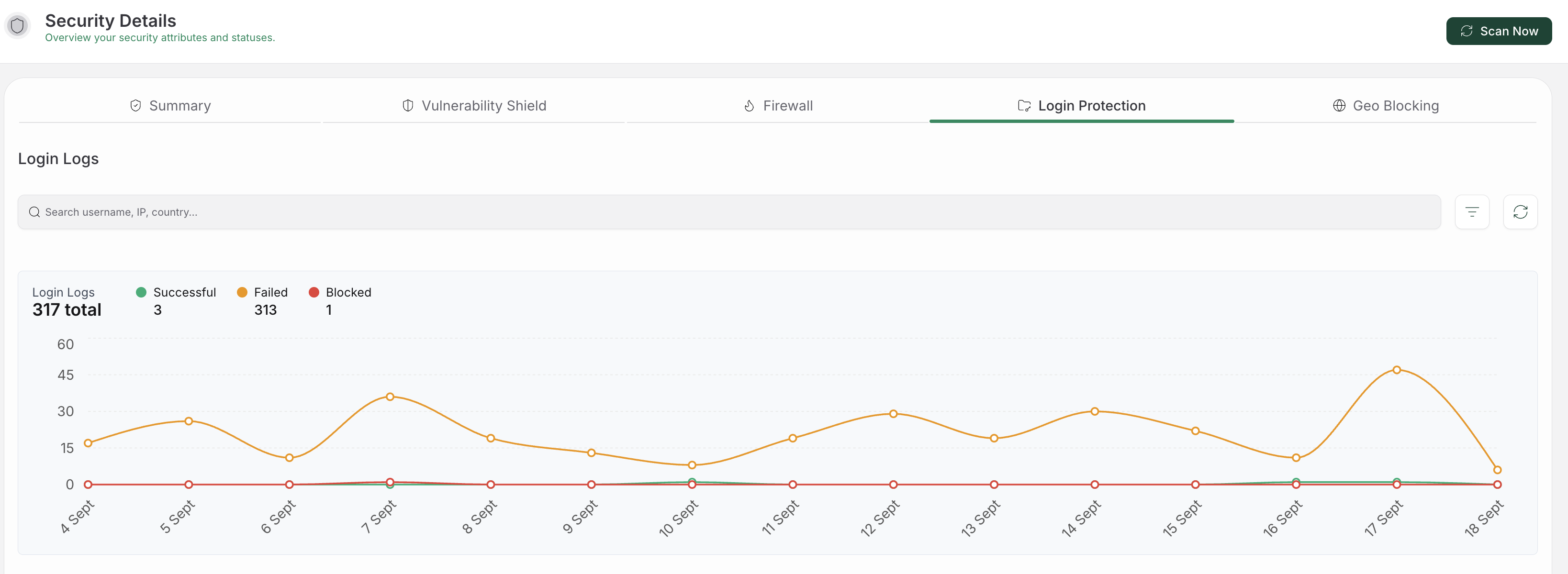Click the magnifier icon in the search field
The width and height of the screenshot is (1568, 574).
click(34, 212)
